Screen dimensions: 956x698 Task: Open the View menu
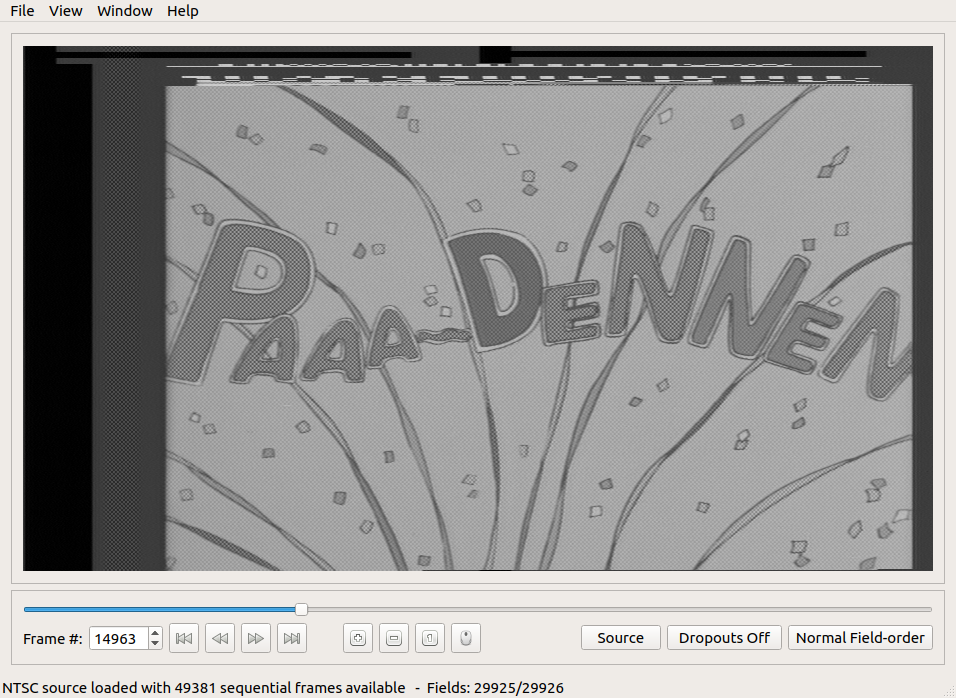click(x=66, y=11)
